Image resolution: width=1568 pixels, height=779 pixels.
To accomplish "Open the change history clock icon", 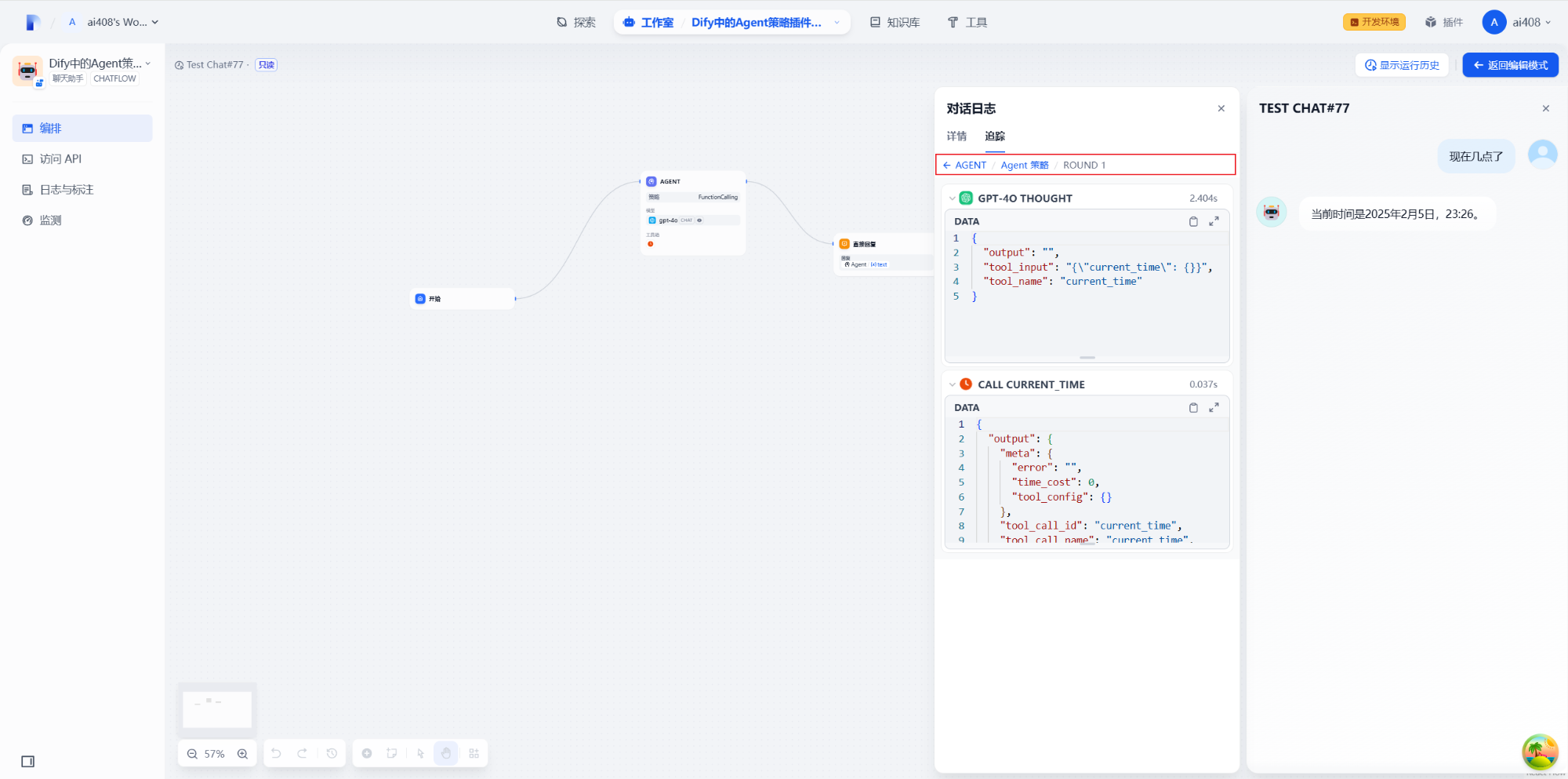I will pos(332,753).
